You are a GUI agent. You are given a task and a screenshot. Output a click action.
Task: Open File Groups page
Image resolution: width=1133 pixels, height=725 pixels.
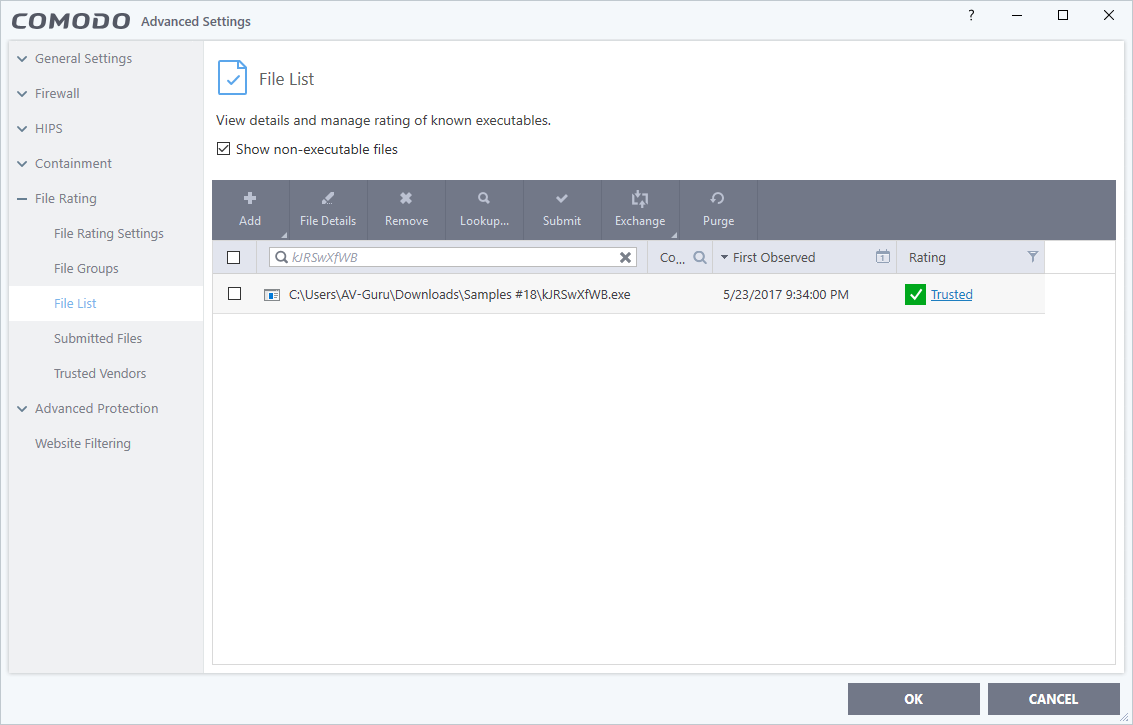[x=86, y=268]
